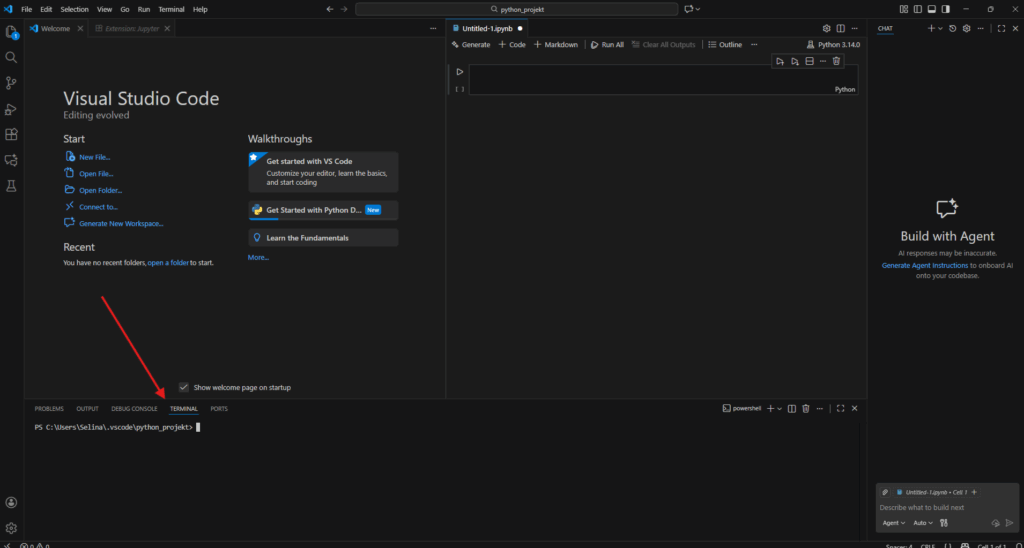Expand the Agent mode dropdown in chat
The height and width of the screenshot is (548, 1024).
click(893, 523)
